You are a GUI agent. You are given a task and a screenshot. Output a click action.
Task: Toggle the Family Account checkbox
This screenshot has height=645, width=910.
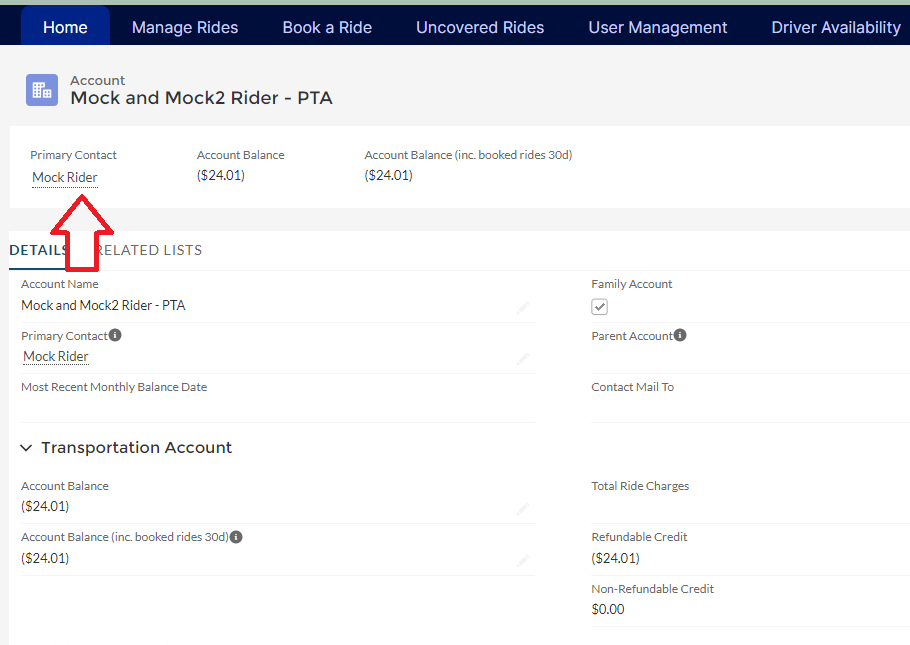[600, 307]
